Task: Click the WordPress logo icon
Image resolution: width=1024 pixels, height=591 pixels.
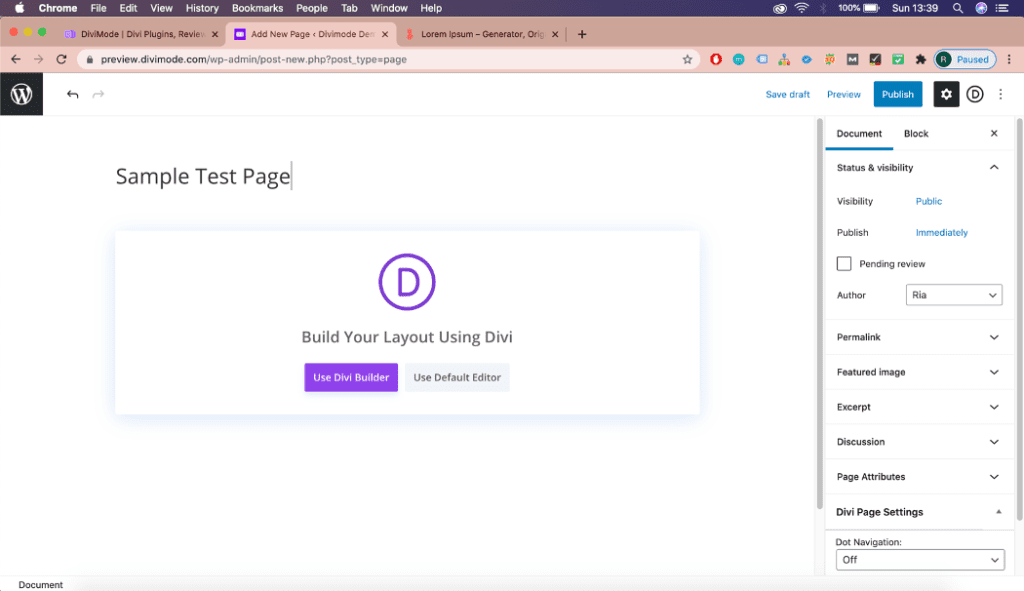Action: [21, 94]
